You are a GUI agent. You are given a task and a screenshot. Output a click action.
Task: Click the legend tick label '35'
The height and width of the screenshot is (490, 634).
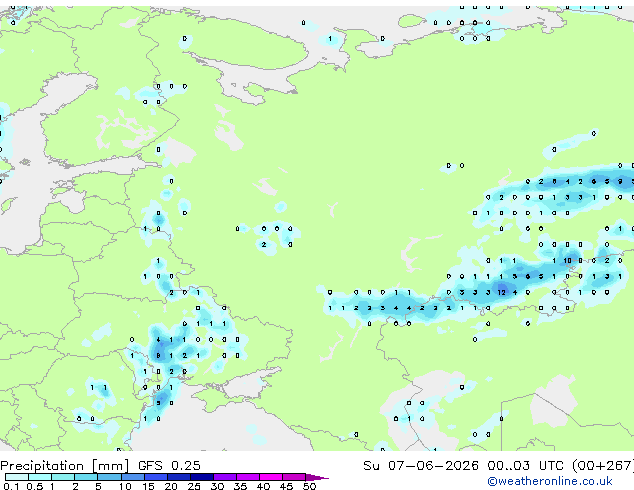tap(240, 486)
